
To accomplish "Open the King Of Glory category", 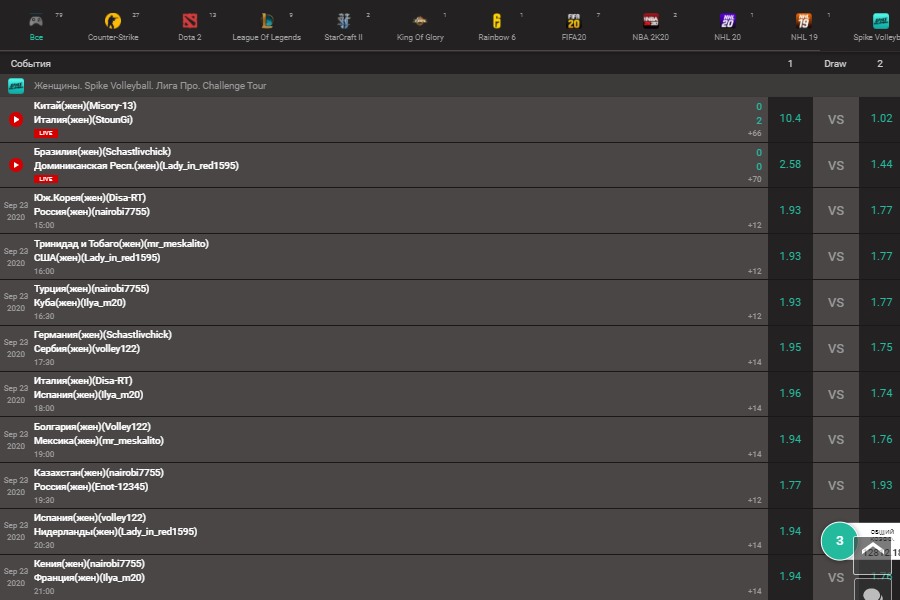I will coord(421,22).
